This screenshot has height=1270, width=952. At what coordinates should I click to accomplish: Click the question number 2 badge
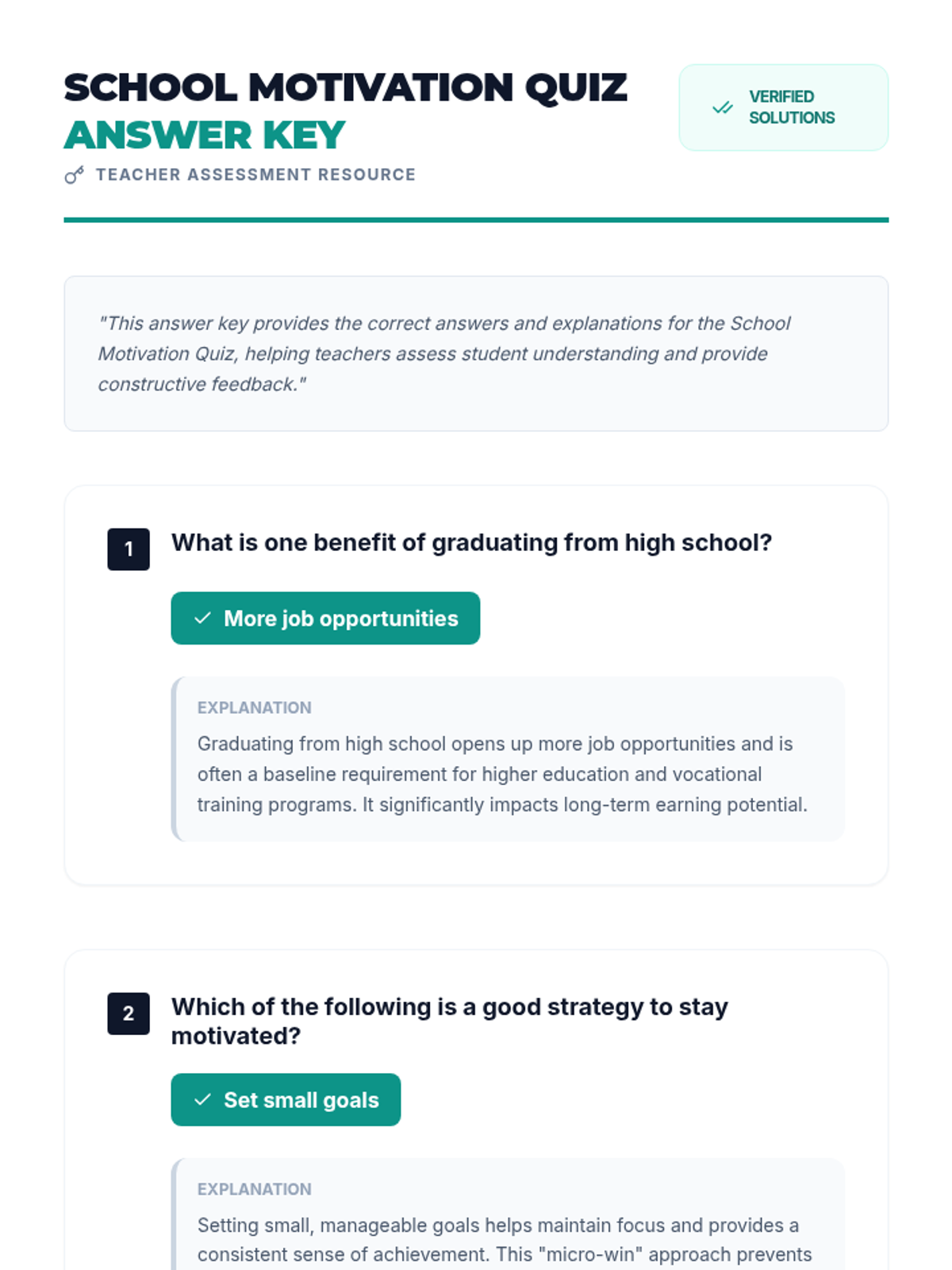[x=129, y=1014]
